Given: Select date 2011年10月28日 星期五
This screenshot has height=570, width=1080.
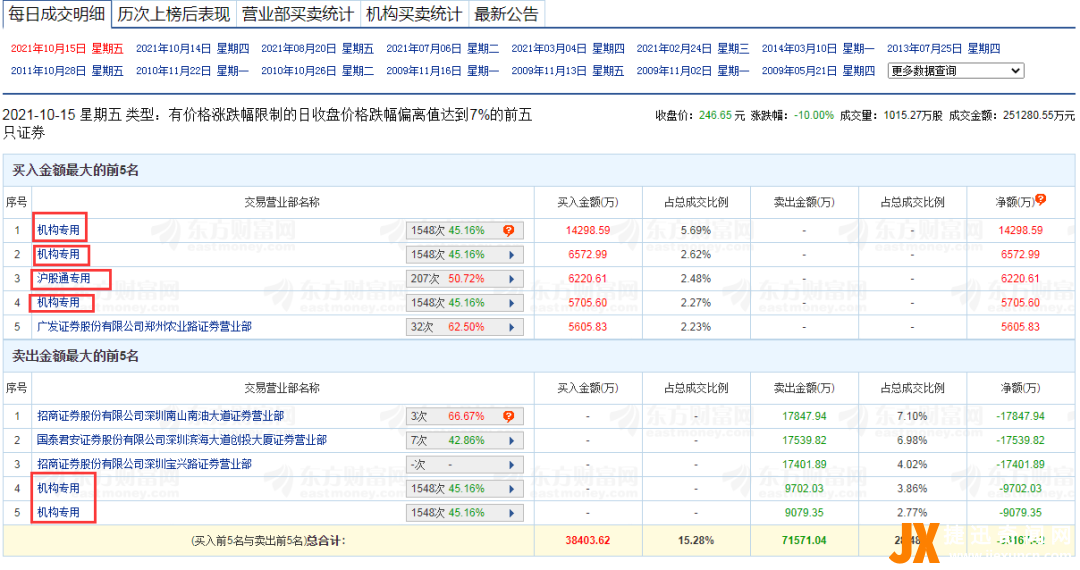Looking at the screenshot, I should pyautogui.click(x=67, y=71).
